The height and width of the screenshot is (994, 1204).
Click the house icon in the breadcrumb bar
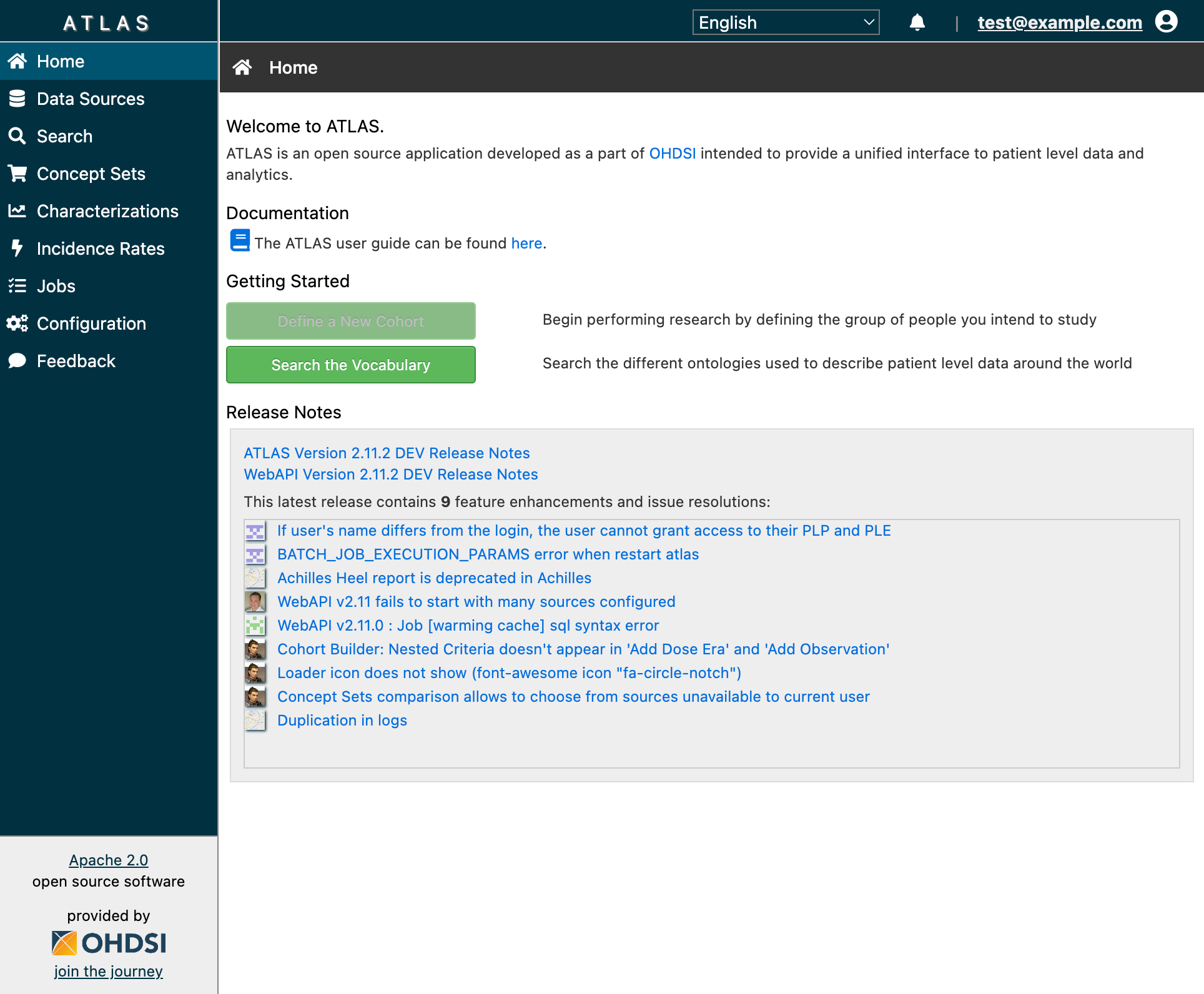pyautogui.click(x=243, y=67)
